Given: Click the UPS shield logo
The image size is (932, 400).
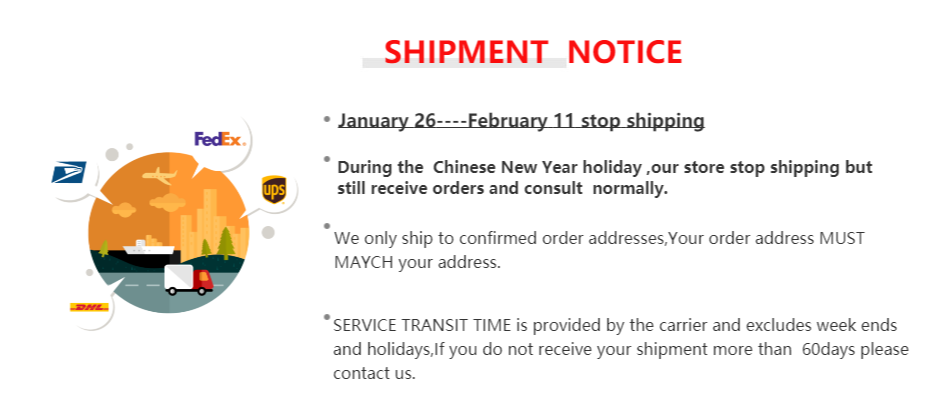Looking at the screenshot, I should (273, 190).
